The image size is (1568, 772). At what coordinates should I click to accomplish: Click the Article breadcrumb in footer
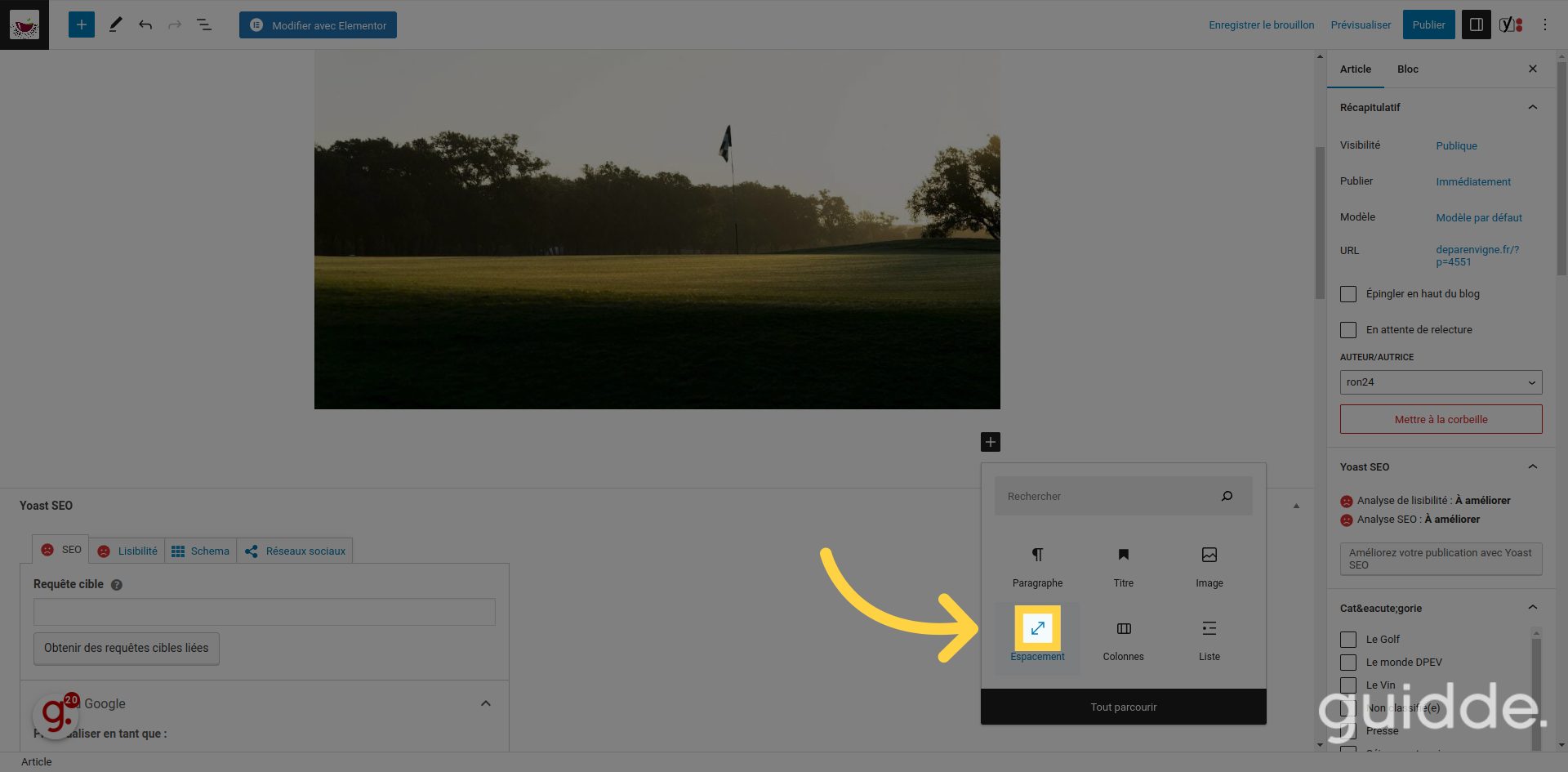pos(36,761)
